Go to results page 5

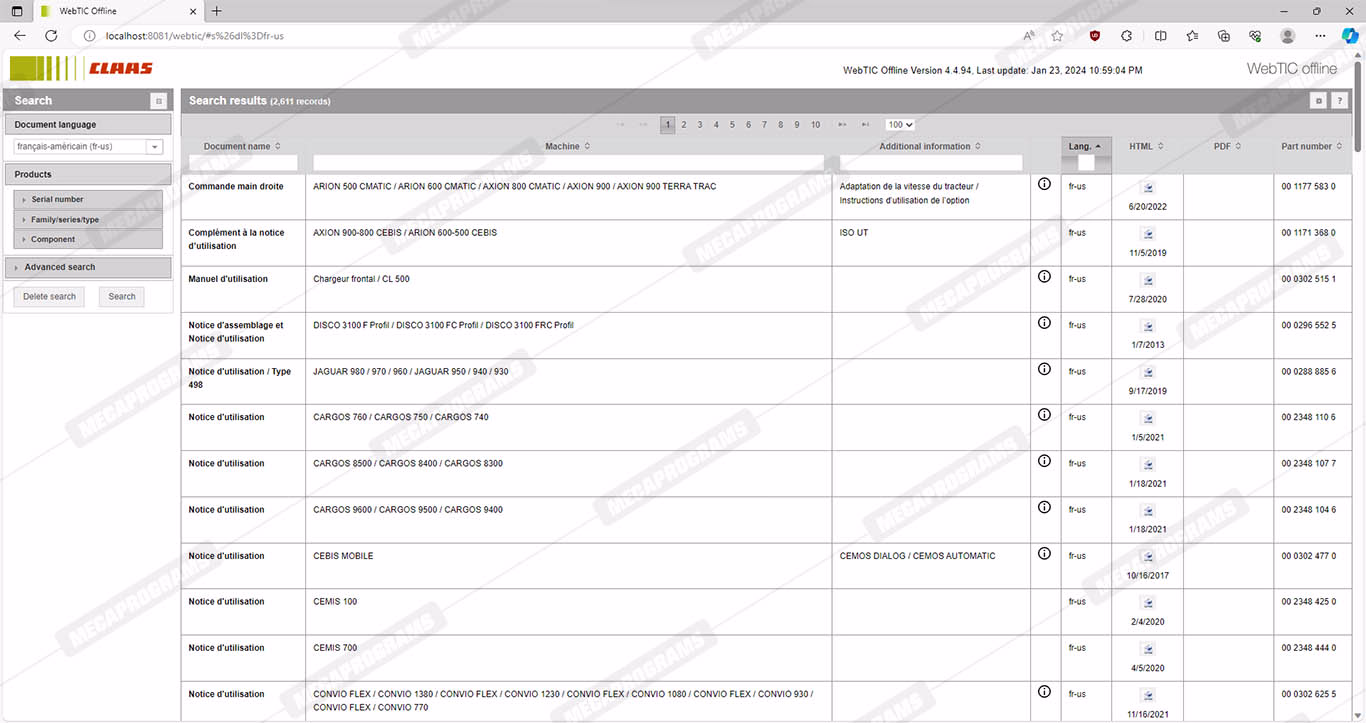point(732,125)
